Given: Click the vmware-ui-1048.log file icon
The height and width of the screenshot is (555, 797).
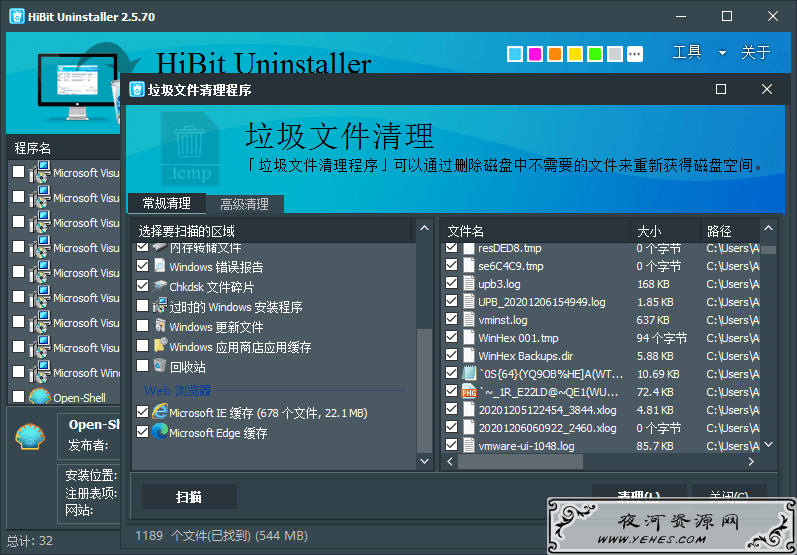Looking at the screenshot, I should coord(469,445).
